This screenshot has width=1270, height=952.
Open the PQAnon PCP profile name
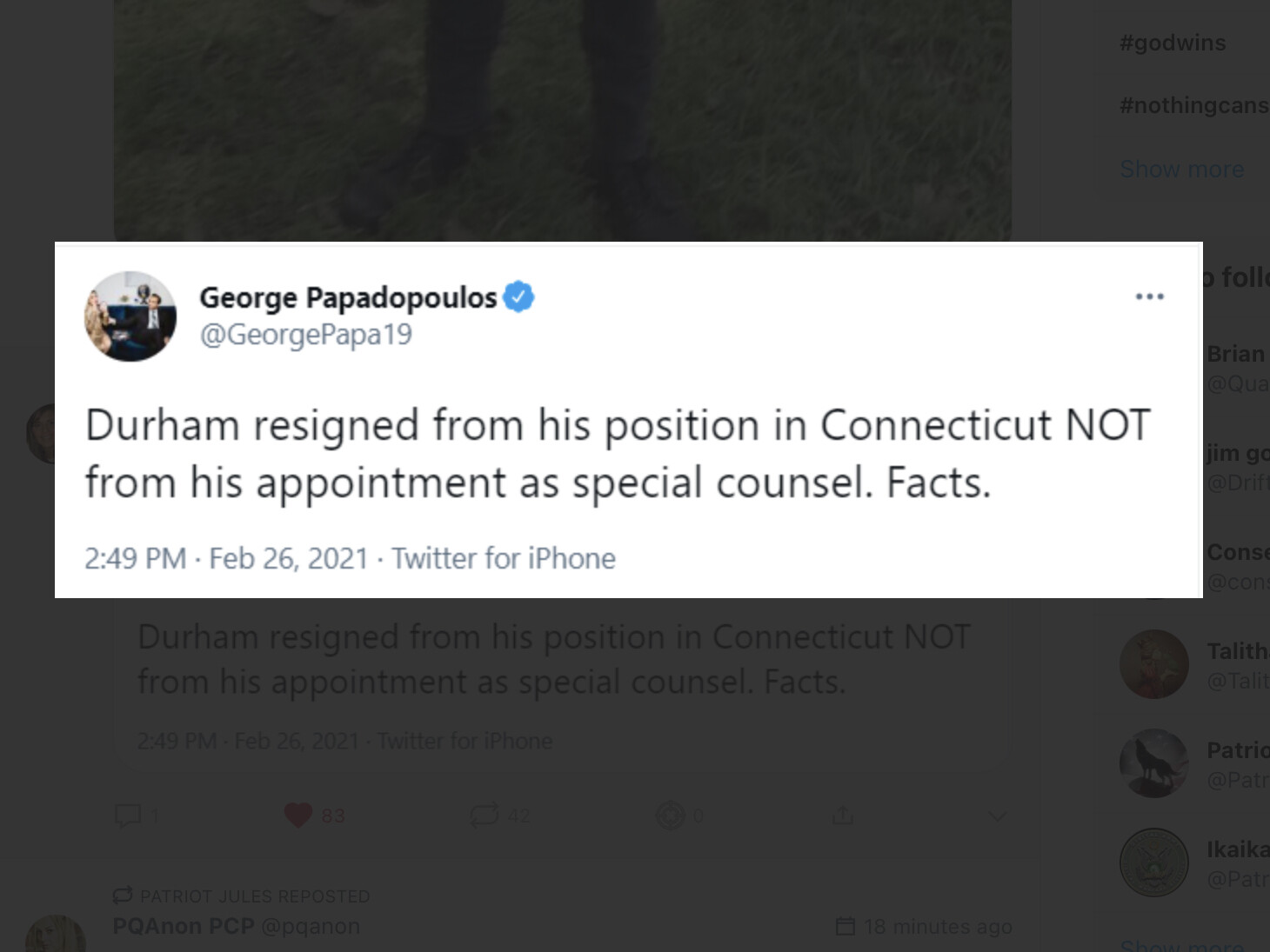tap(183, 927)
